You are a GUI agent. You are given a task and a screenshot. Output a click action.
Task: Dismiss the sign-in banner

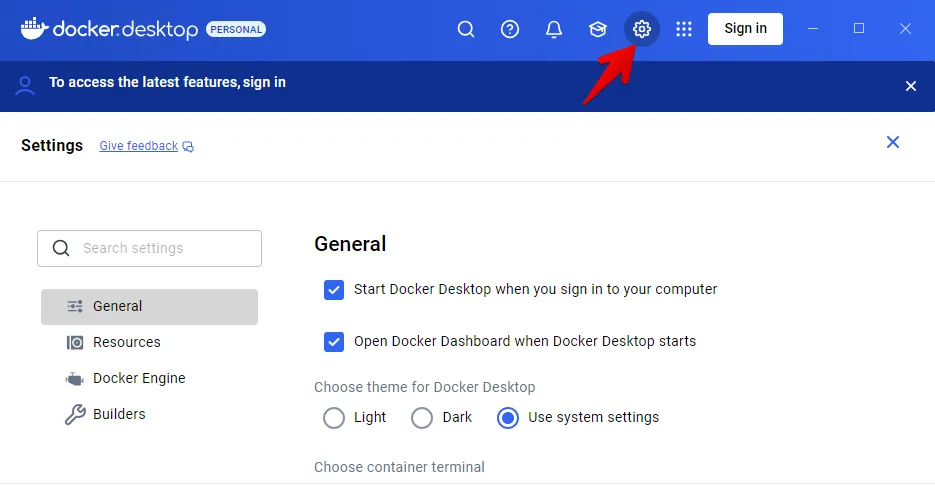(x=911, y=86)
